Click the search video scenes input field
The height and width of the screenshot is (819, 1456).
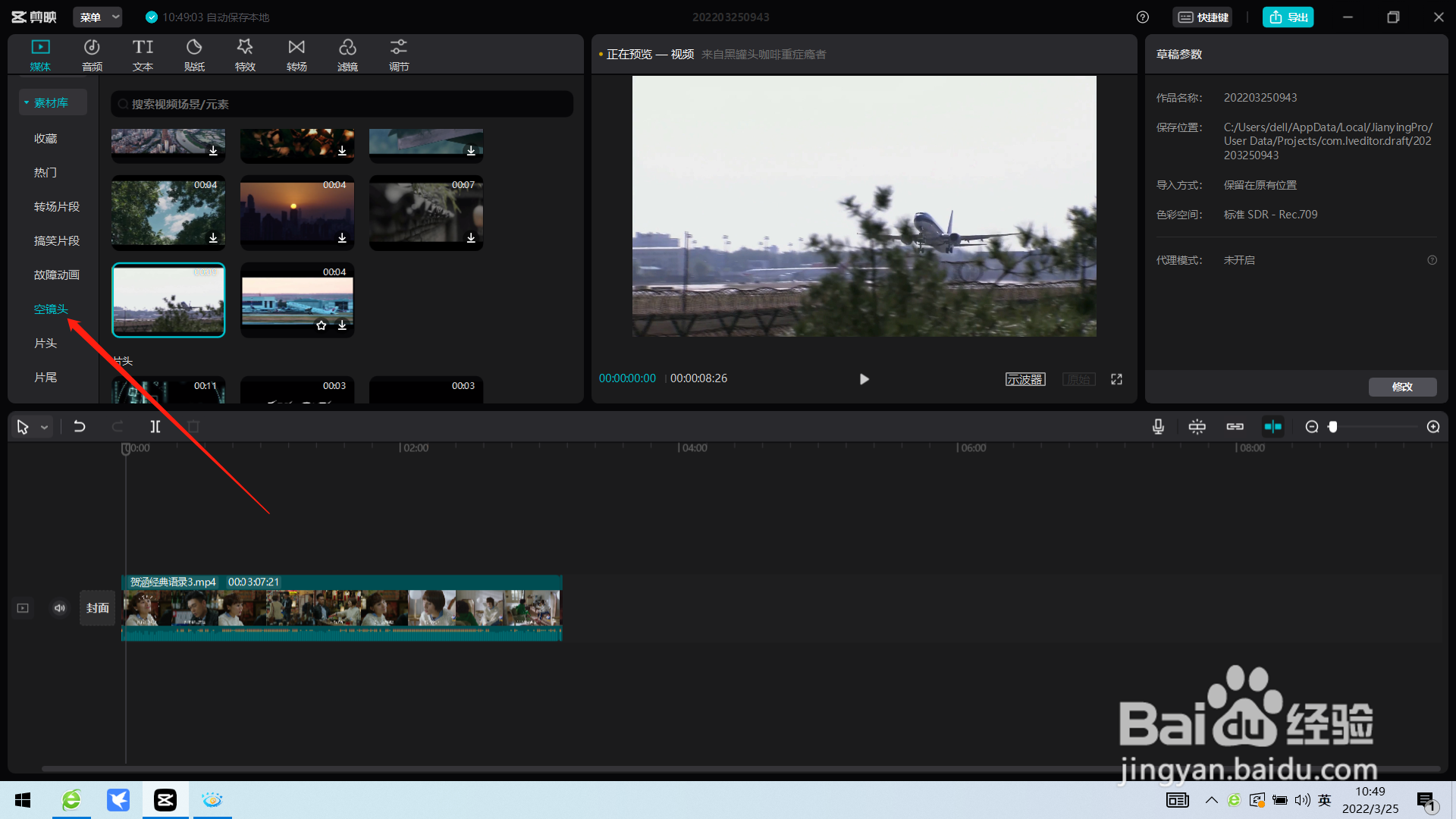[341, 104]
